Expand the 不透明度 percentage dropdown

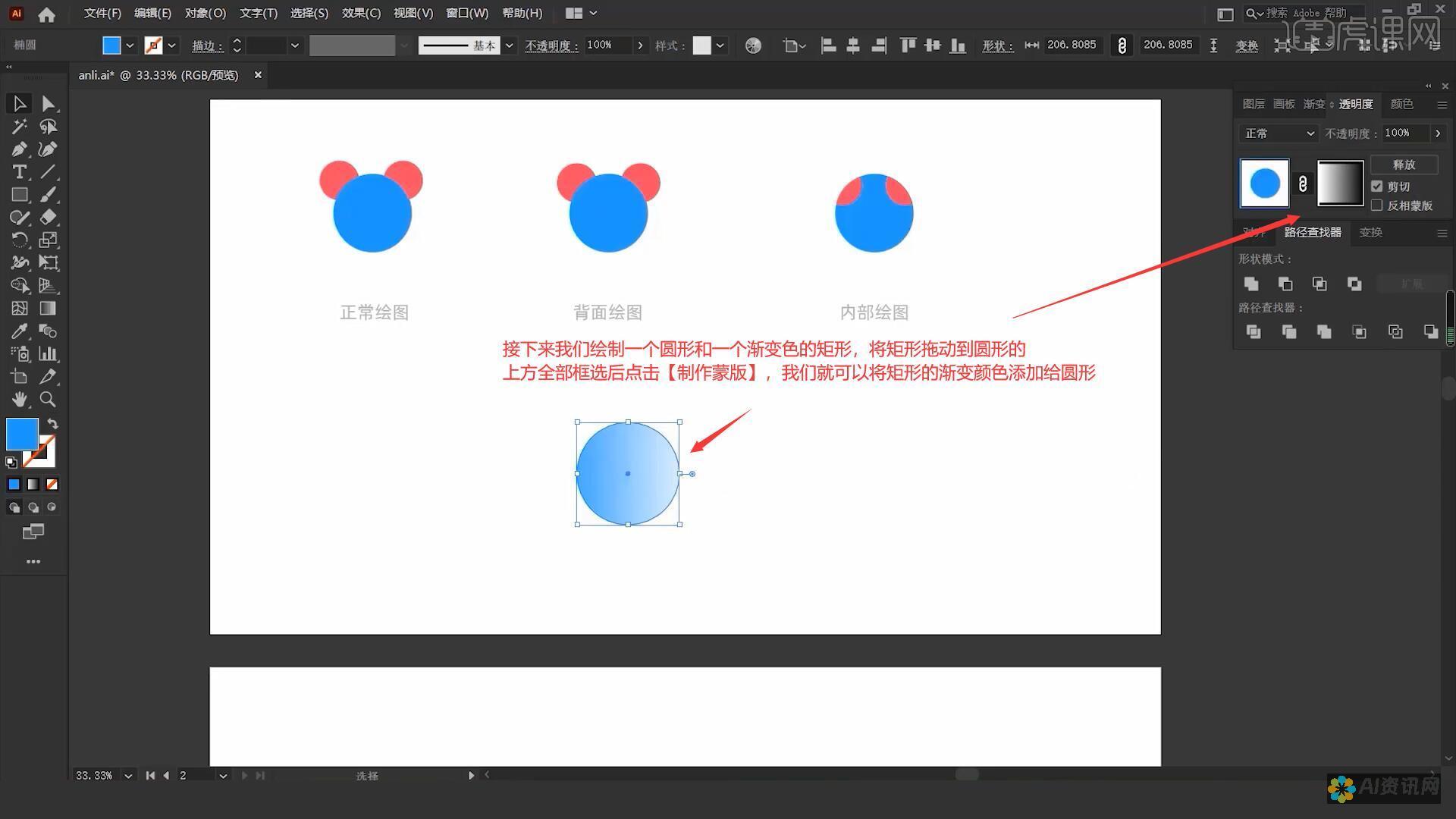pos(639,45)
